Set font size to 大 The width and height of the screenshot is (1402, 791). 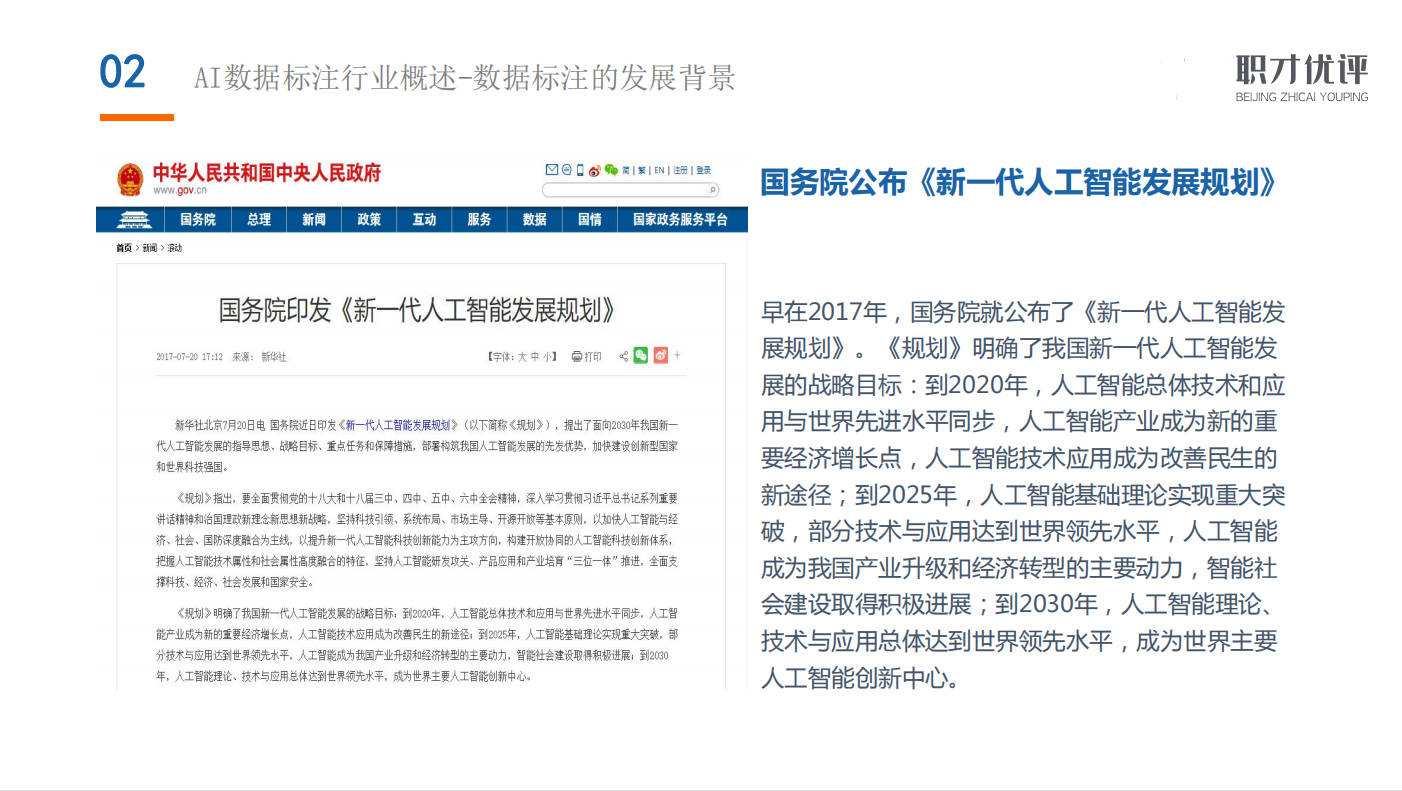pyautogui.click(x=521, y=356)
